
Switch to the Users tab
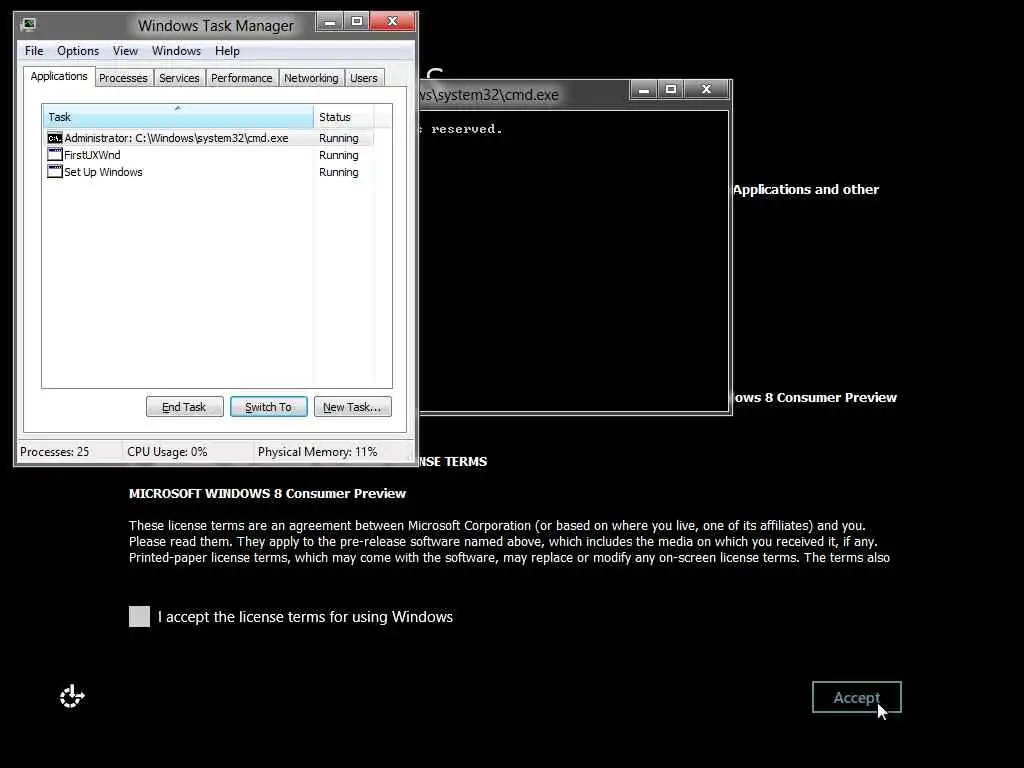364,78
